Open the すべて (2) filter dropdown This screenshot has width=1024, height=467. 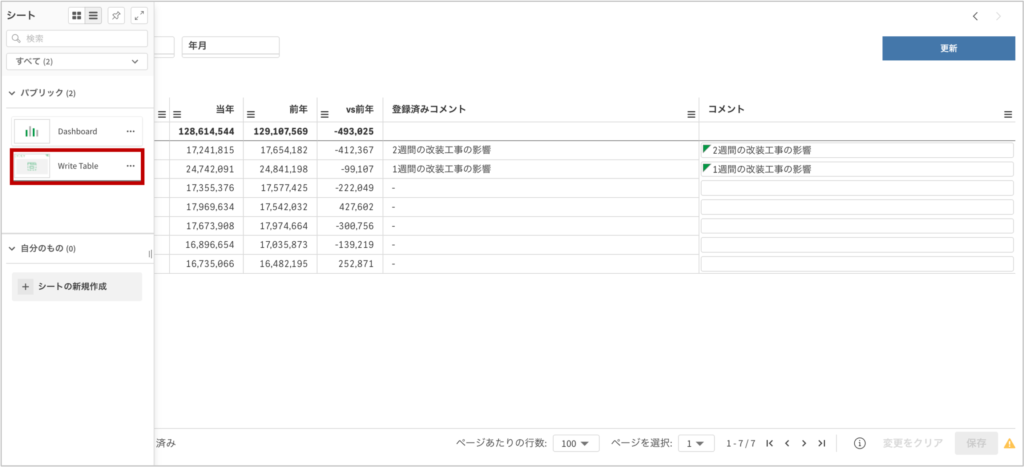point(77,62)
